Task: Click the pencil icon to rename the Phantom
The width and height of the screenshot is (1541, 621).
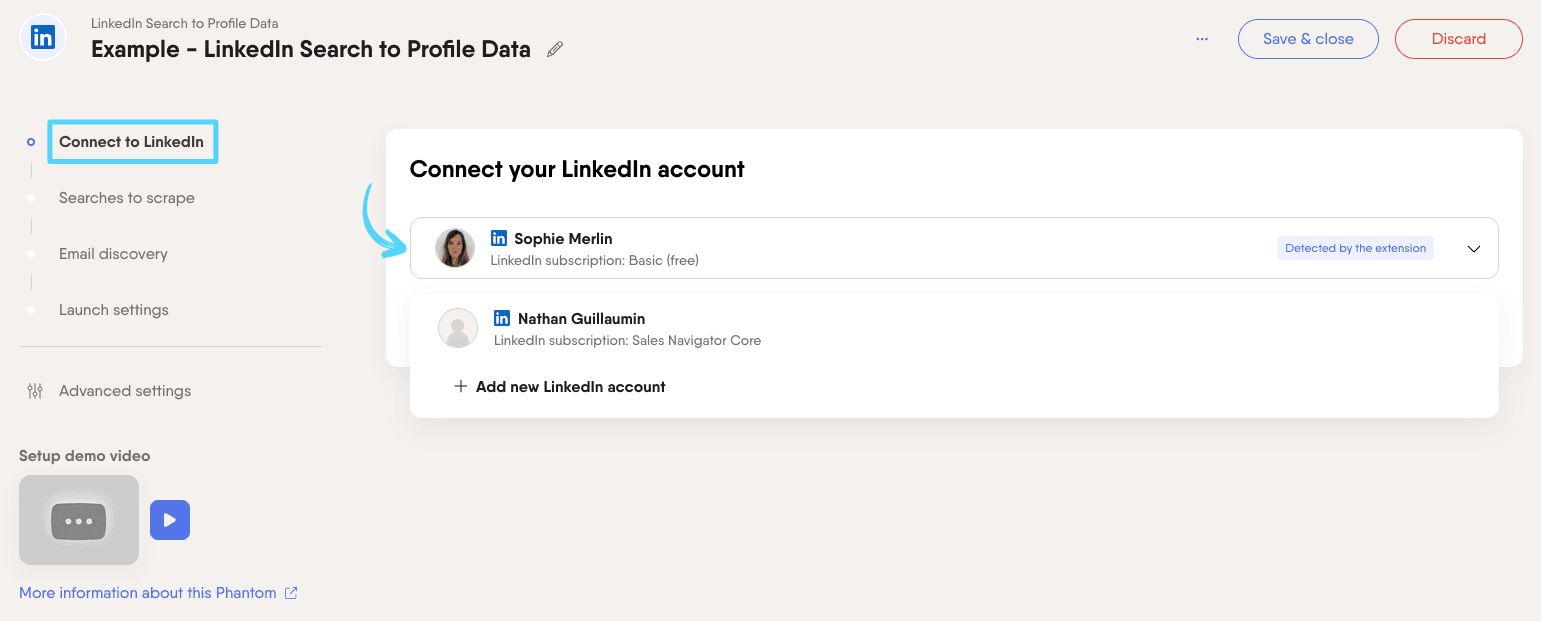Action: point(554,48)
